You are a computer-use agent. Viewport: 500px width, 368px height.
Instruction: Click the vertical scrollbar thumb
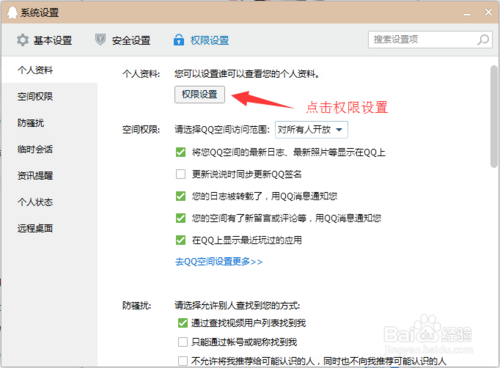[494, 116]
